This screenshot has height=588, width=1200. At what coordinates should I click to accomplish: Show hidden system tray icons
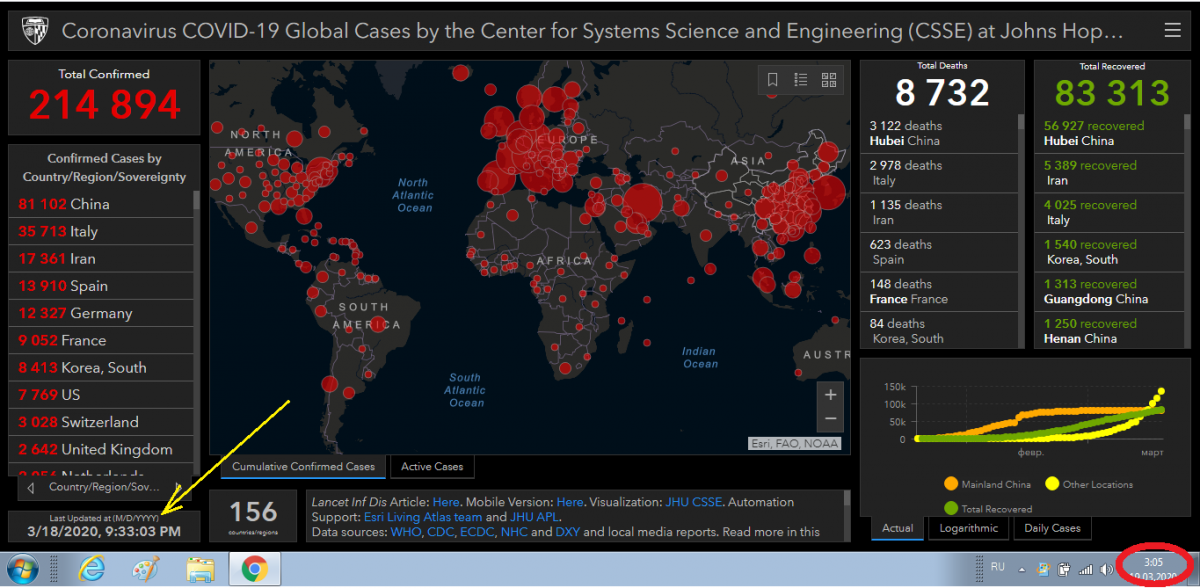click(x=1023, y=569)
